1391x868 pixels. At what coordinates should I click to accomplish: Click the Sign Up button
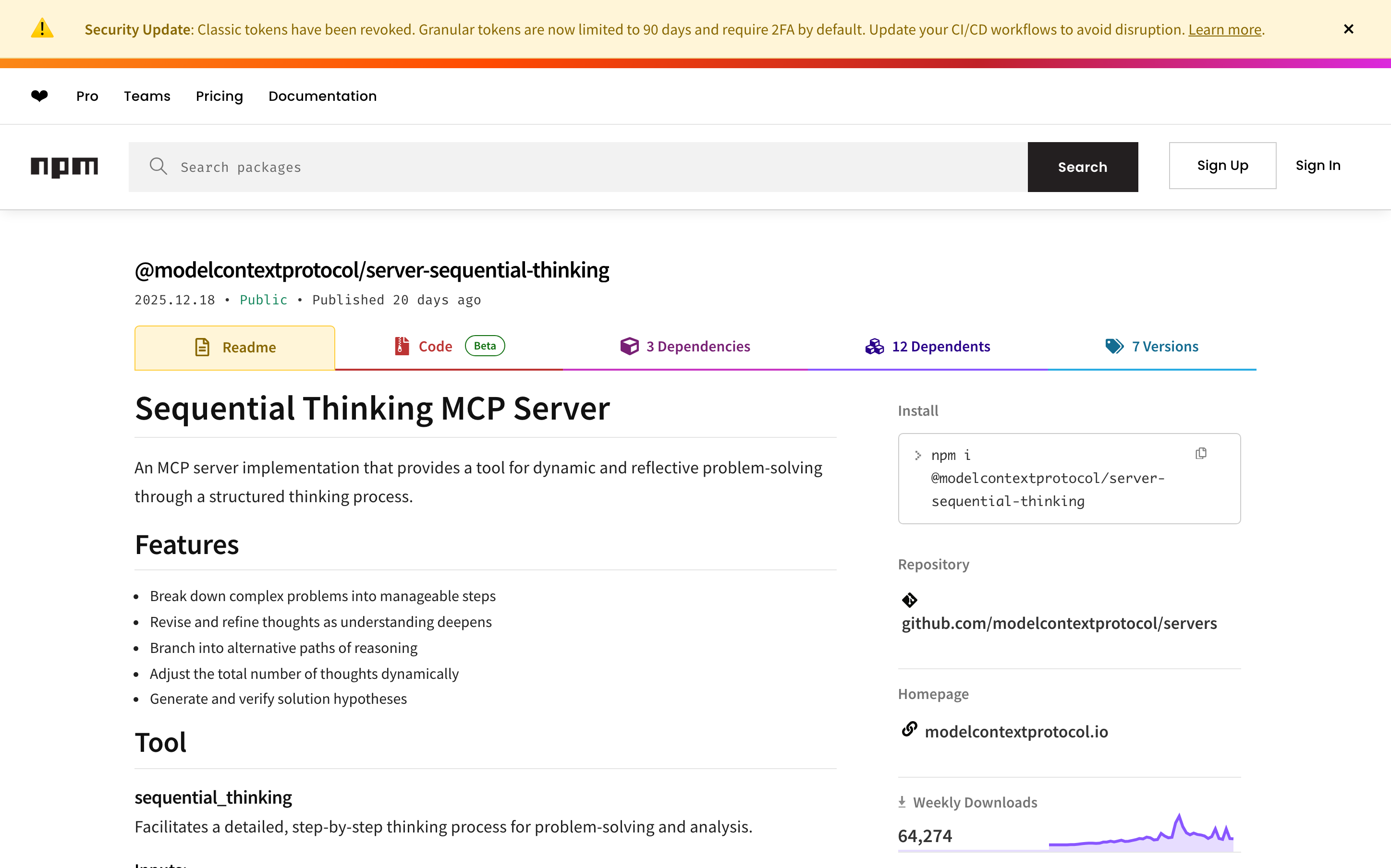(1222, 165)
